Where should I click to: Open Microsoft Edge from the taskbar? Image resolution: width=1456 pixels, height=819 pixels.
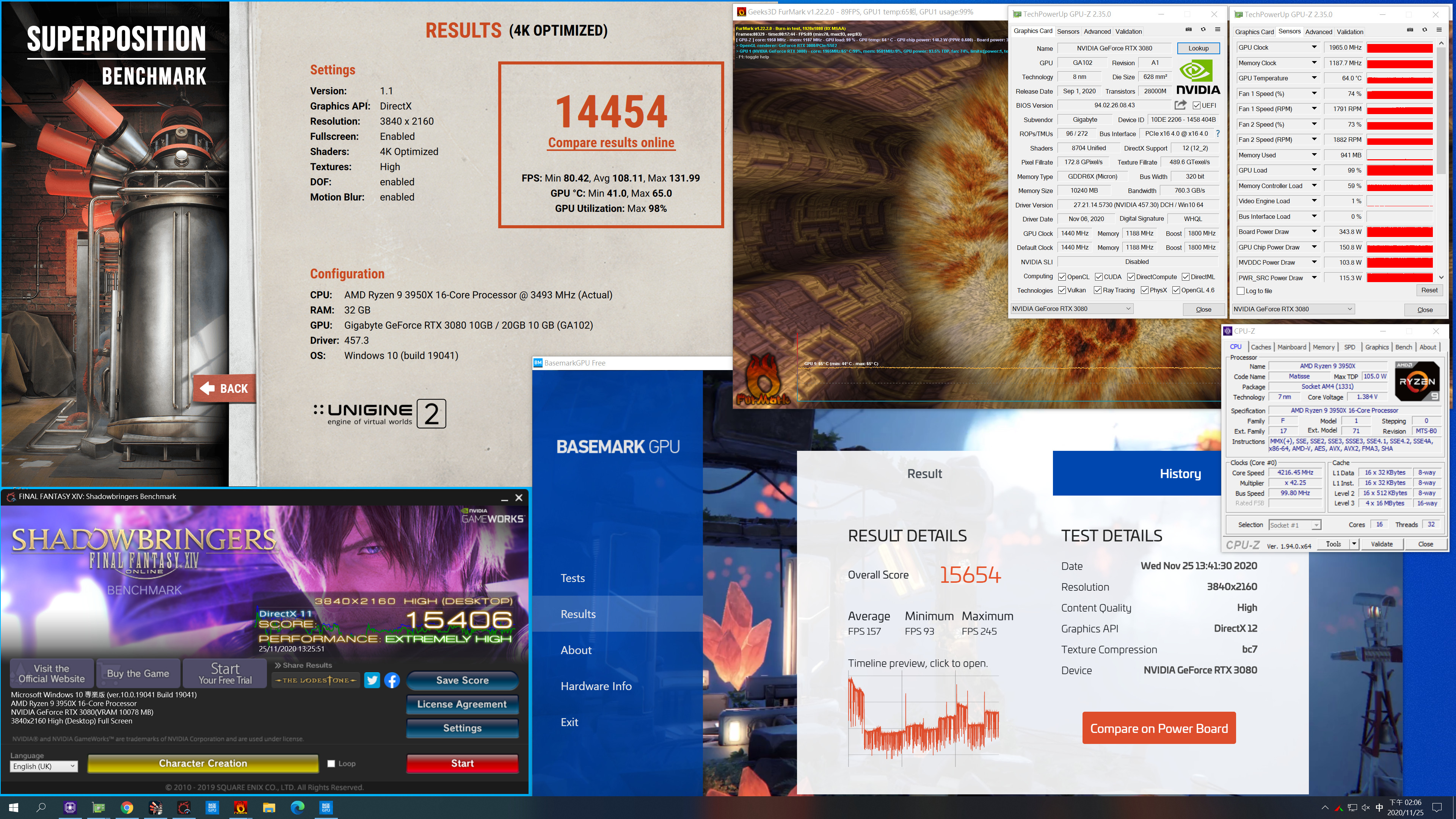[297, 807]
